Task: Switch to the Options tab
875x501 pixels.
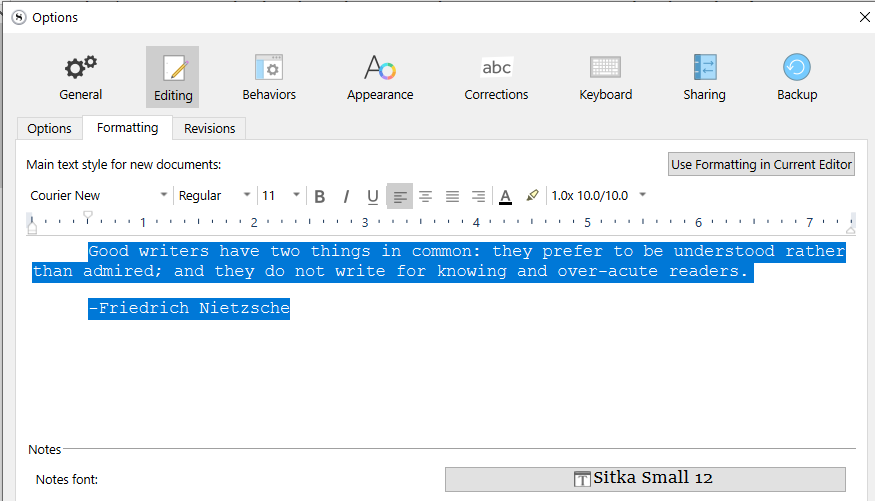Action: point(49,128)
